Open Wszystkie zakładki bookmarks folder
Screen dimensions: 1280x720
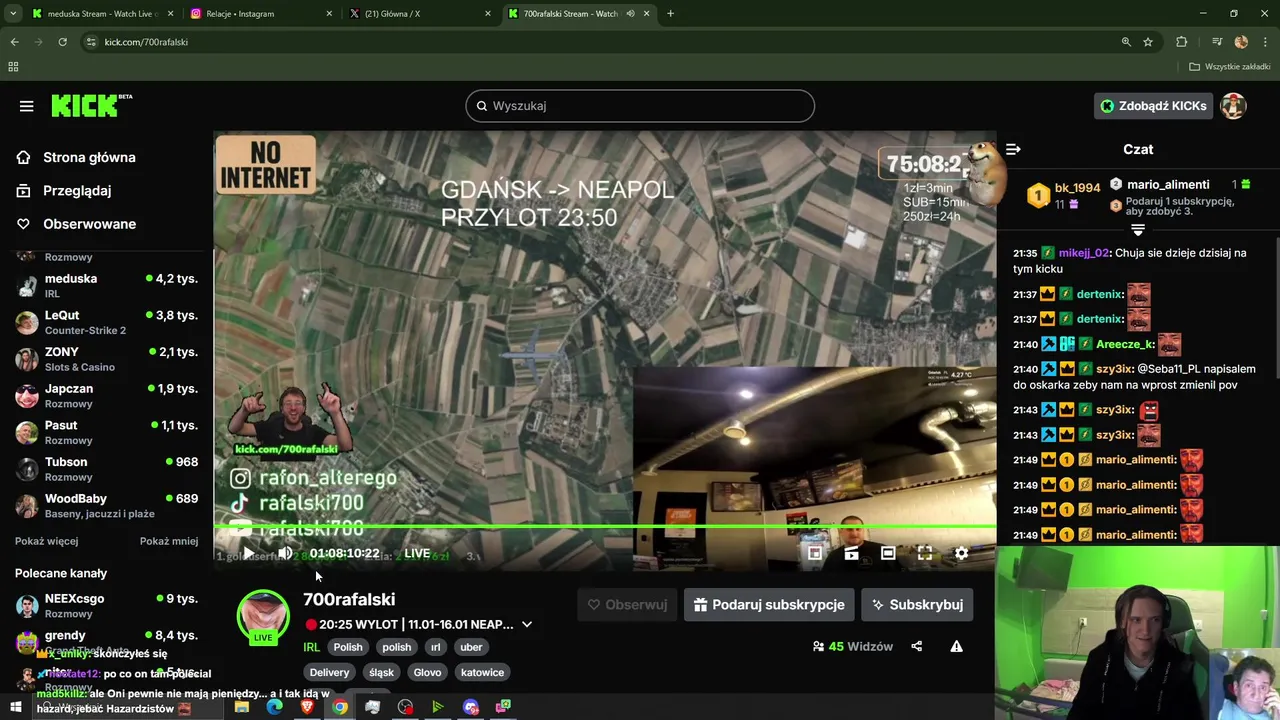click(x=1229, y=67)
